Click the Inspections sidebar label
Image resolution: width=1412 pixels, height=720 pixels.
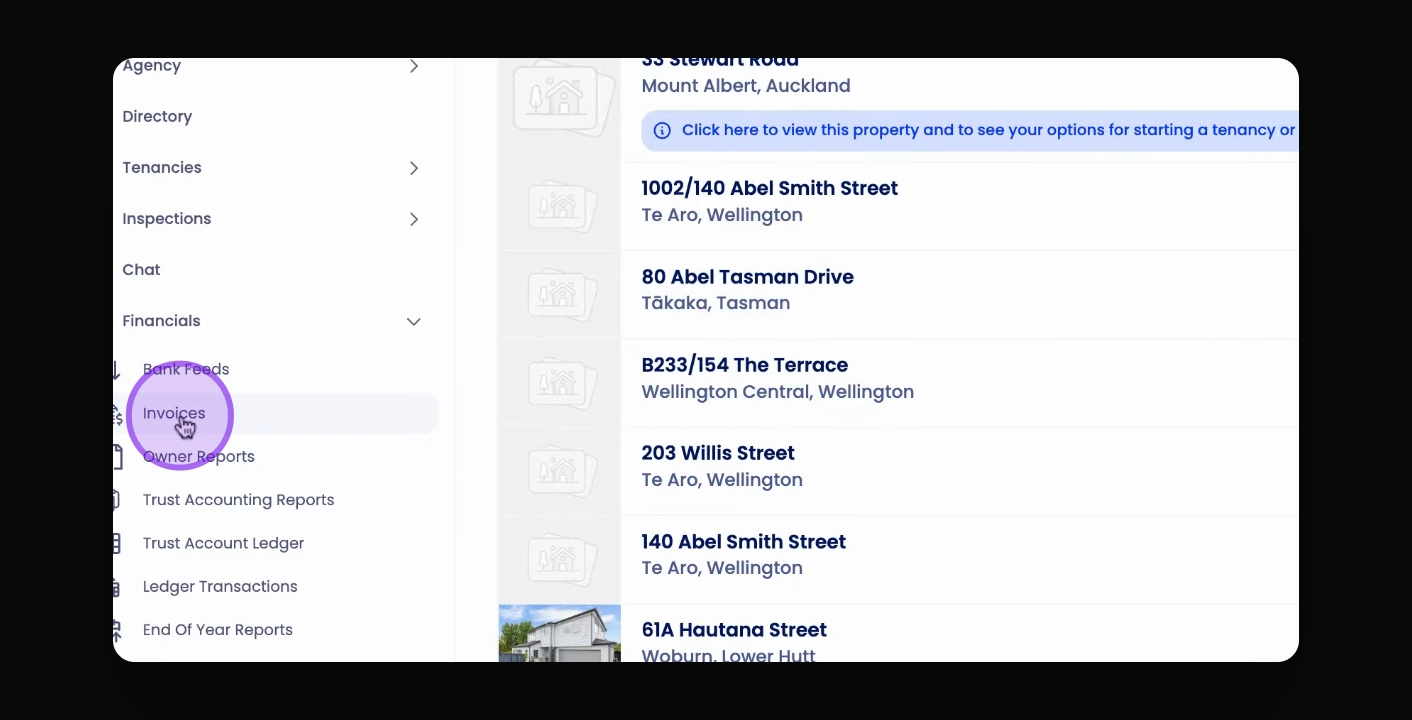pos(167,218)
